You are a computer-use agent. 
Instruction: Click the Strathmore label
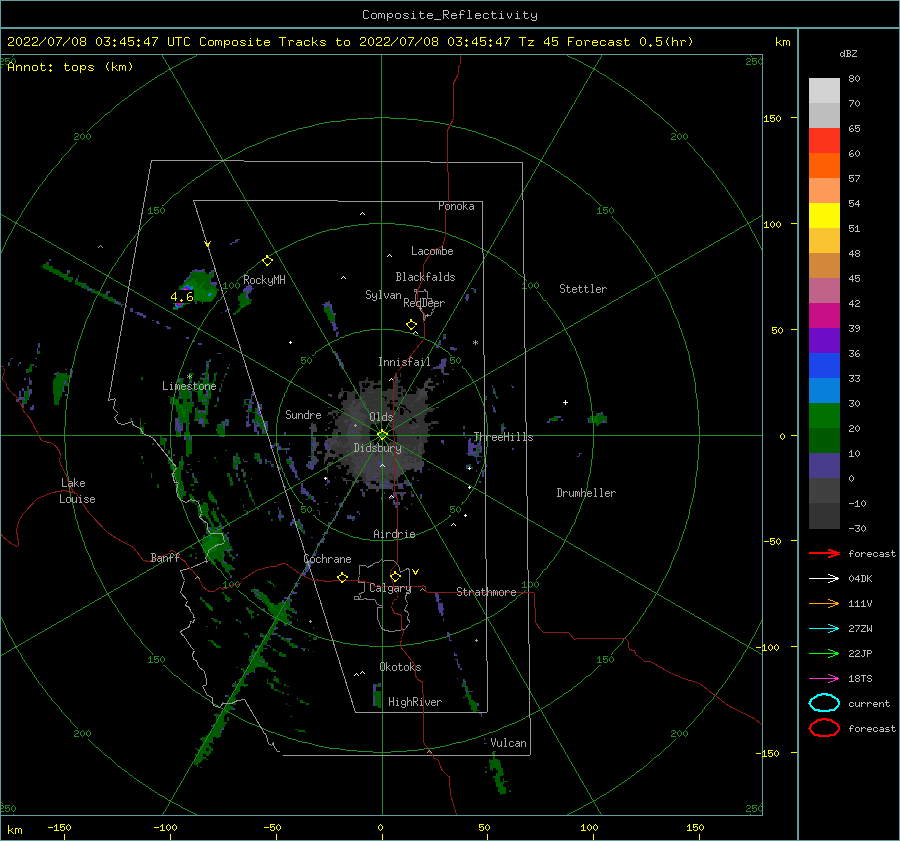pyautogui.click(x=486, y=592)
